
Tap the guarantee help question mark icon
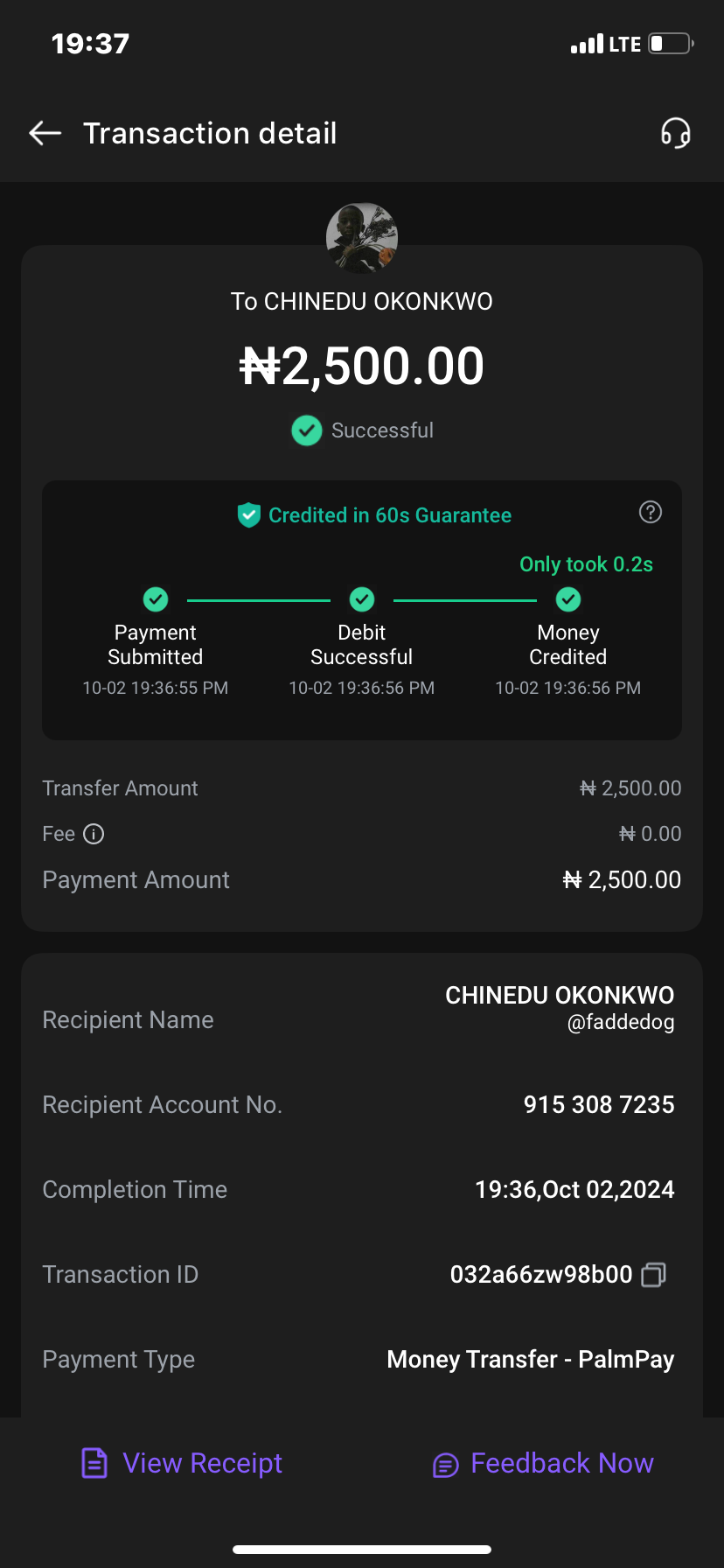(650, 513)
